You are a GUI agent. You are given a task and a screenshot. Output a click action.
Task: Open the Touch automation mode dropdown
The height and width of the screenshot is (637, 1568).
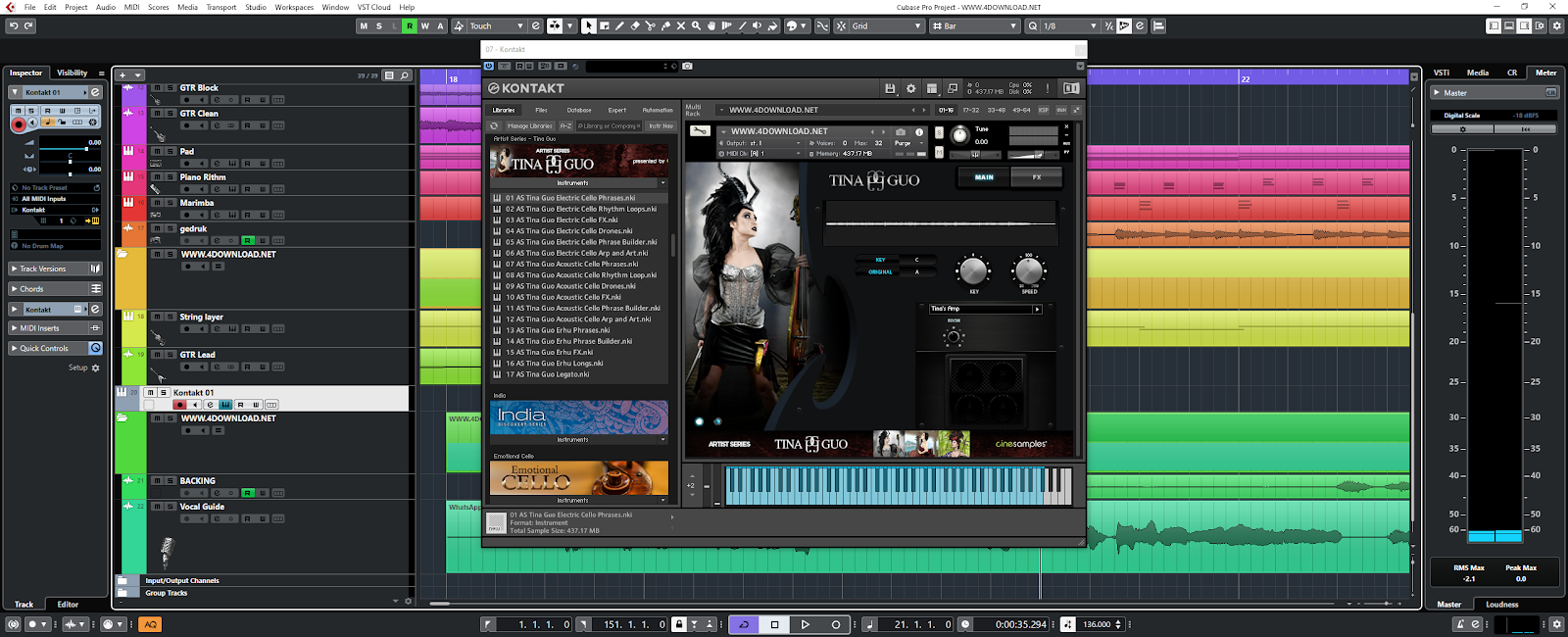(496, 26)
